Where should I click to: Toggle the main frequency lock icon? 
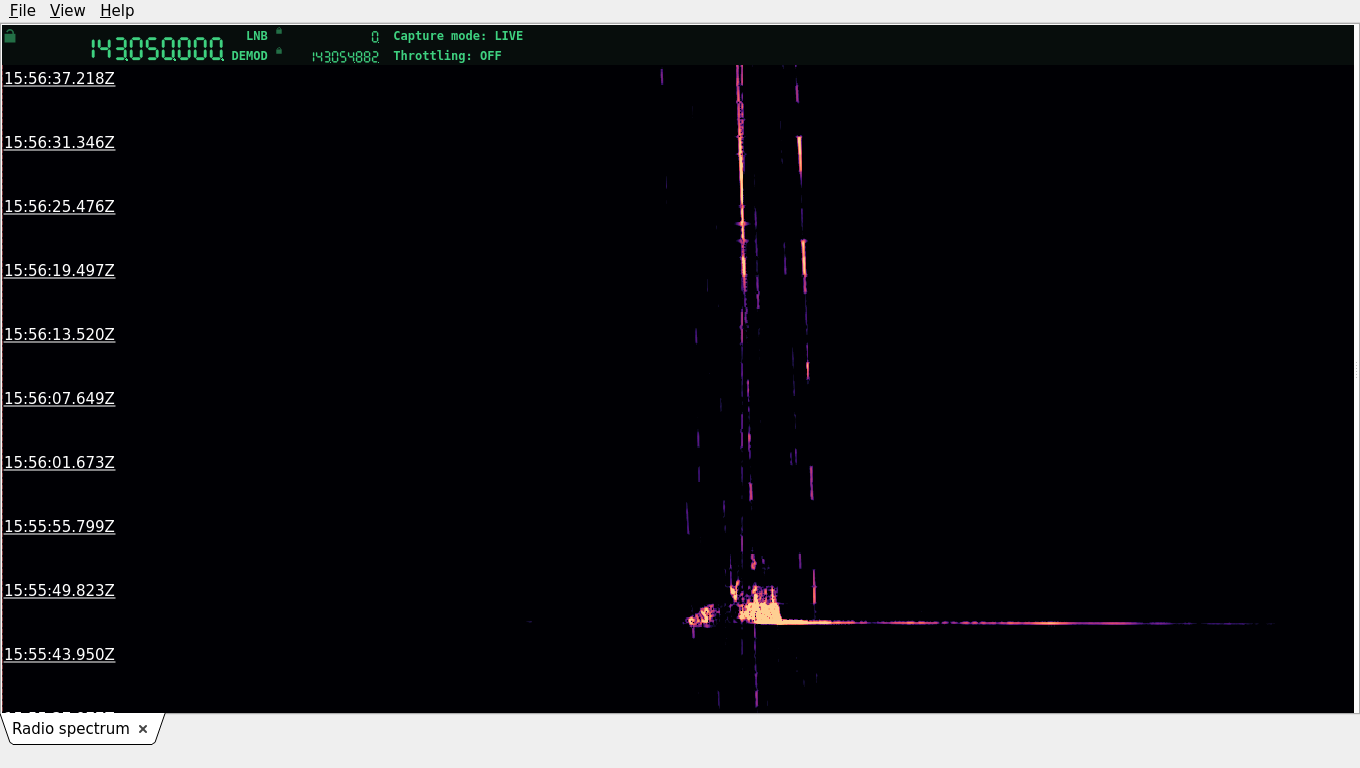click(x=10, y=36)
